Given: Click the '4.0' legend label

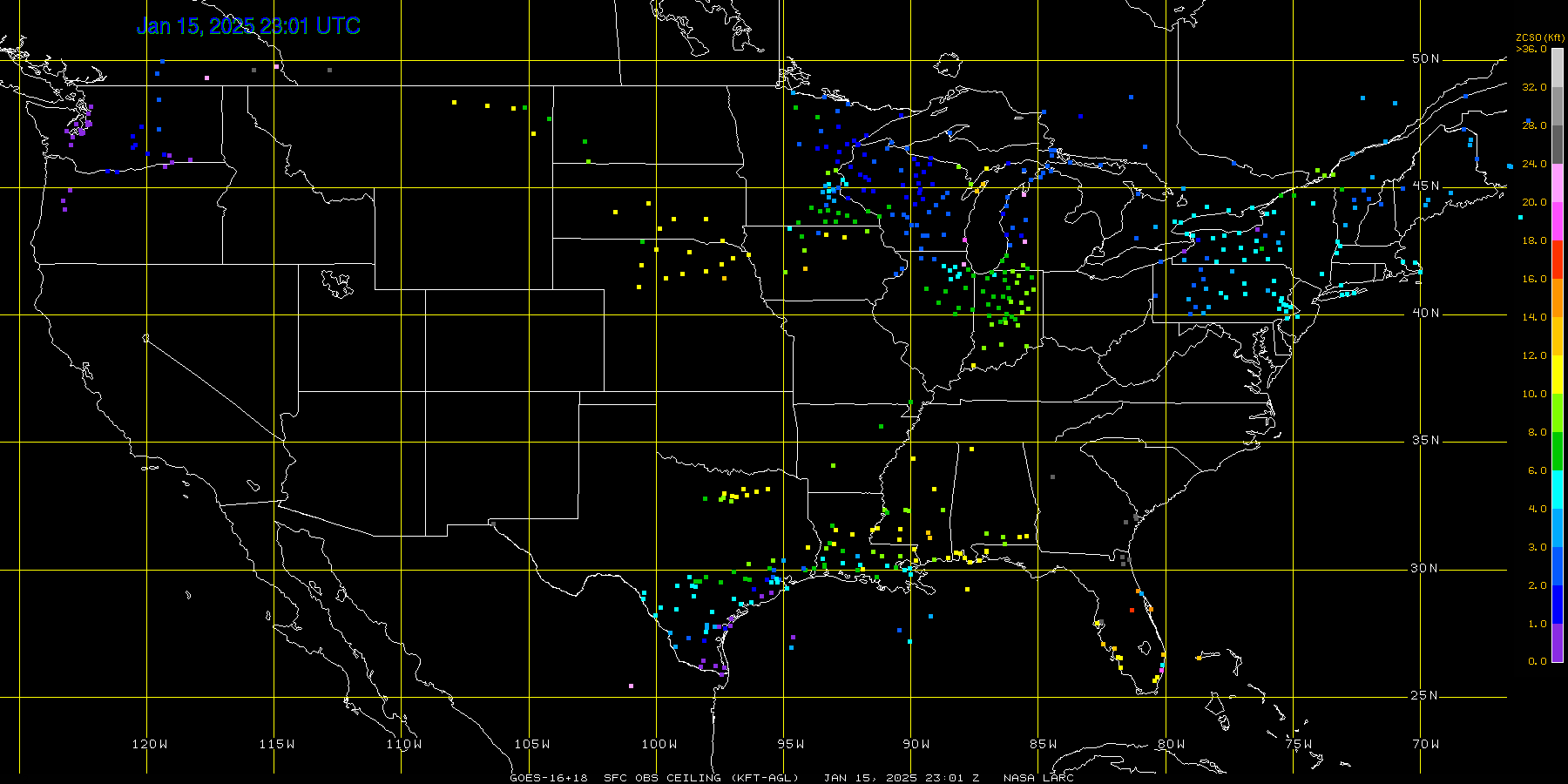Looking at the screenshot, I should (x=1538, y=509).
